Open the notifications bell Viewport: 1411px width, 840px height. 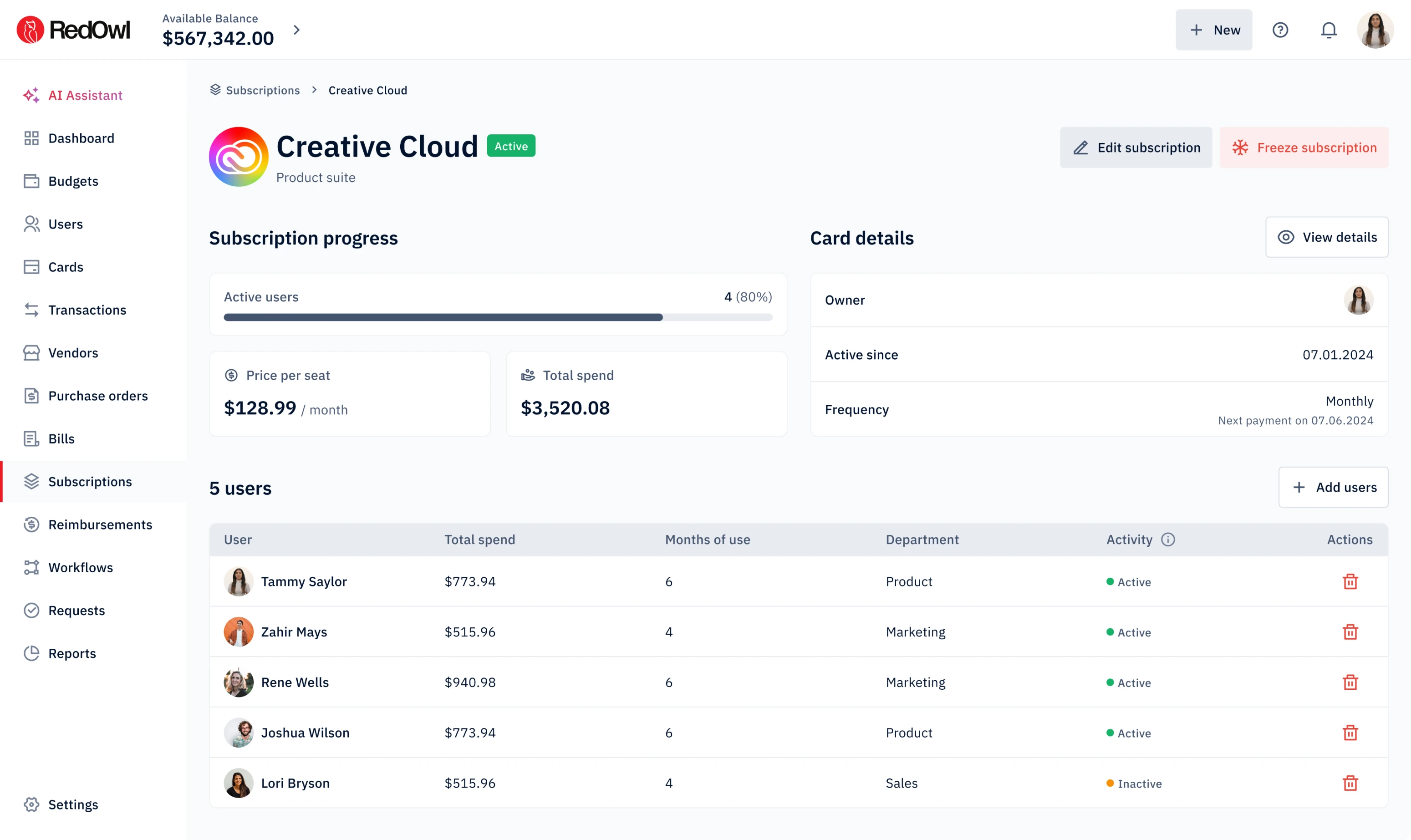tap(1329, 30)
